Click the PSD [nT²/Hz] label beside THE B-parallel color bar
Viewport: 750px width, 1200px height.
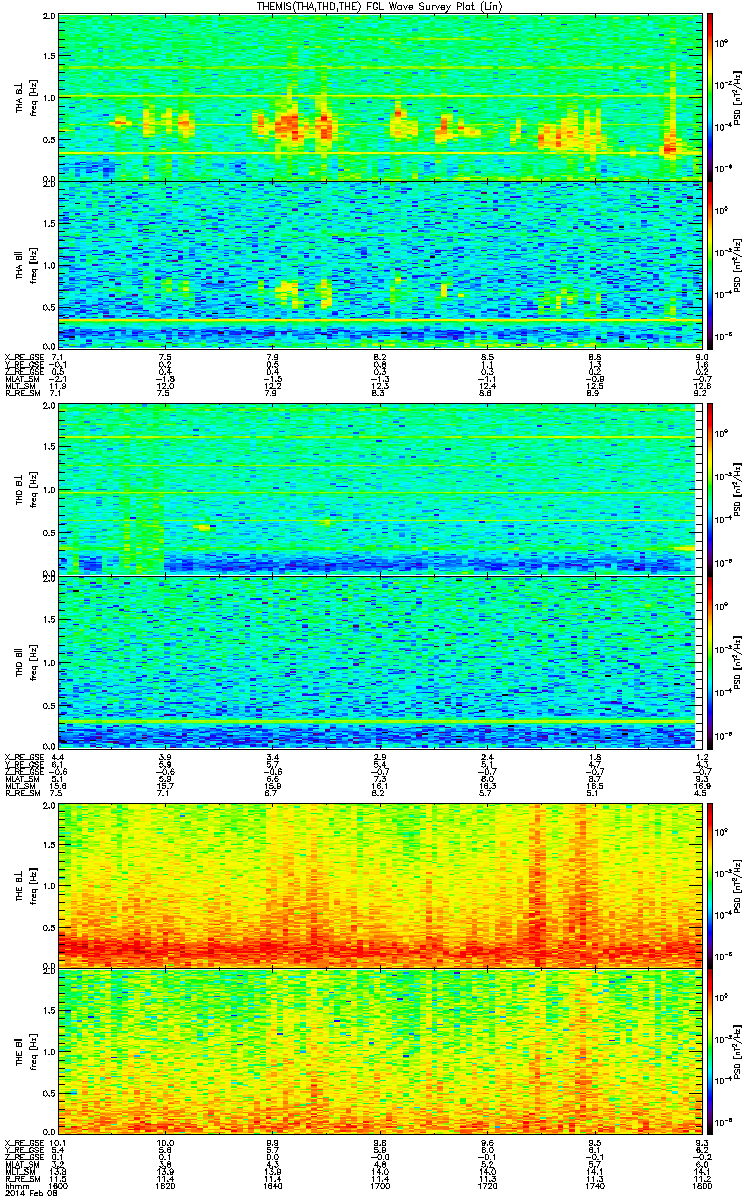click(x=737, y=1053)
